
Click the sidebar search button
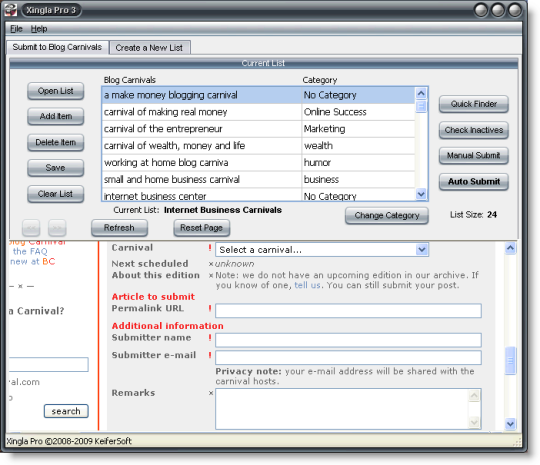point(66,411)
